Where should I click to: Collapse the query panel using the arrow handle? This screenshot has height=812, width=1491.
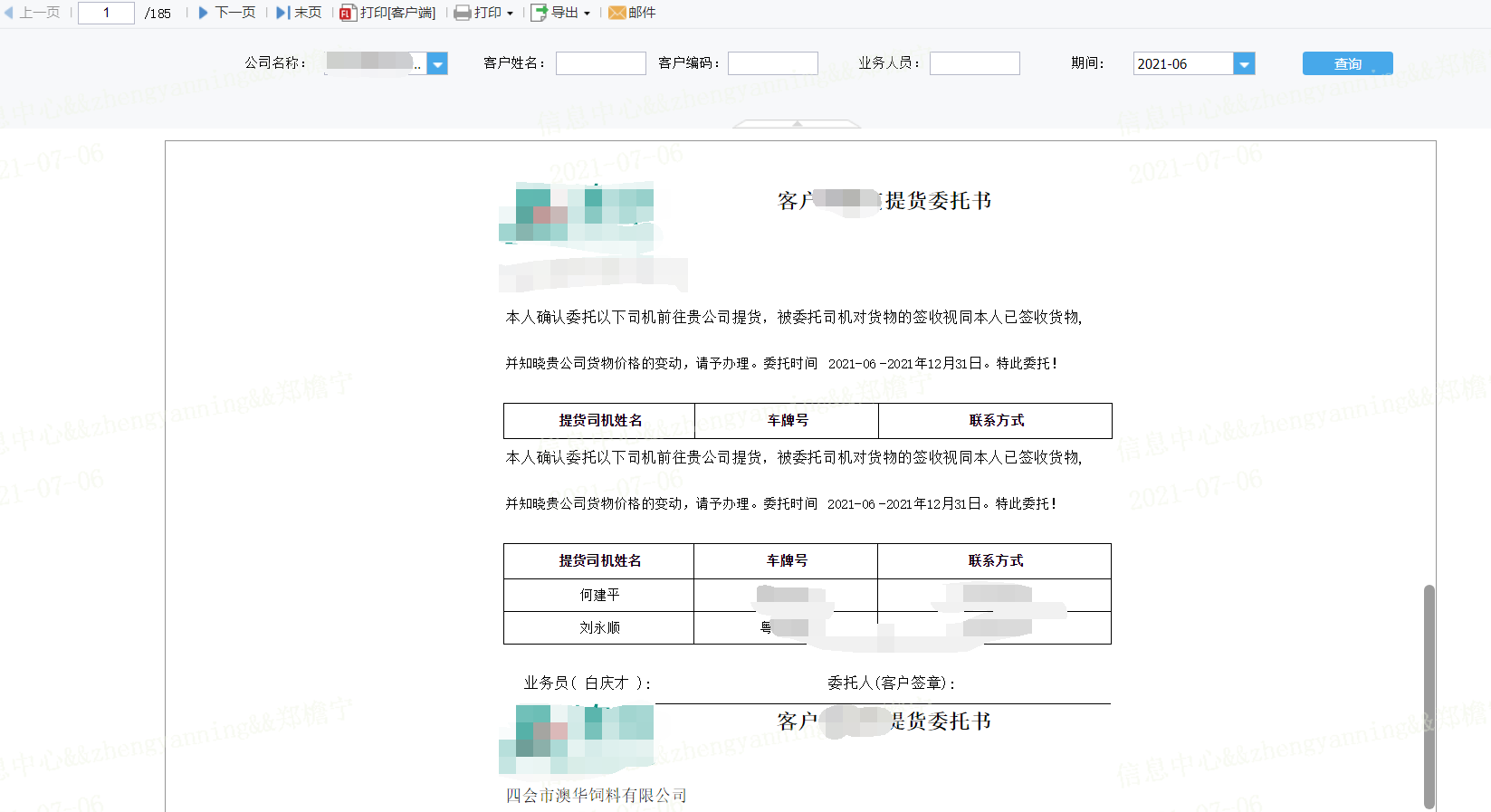(797, 123)
